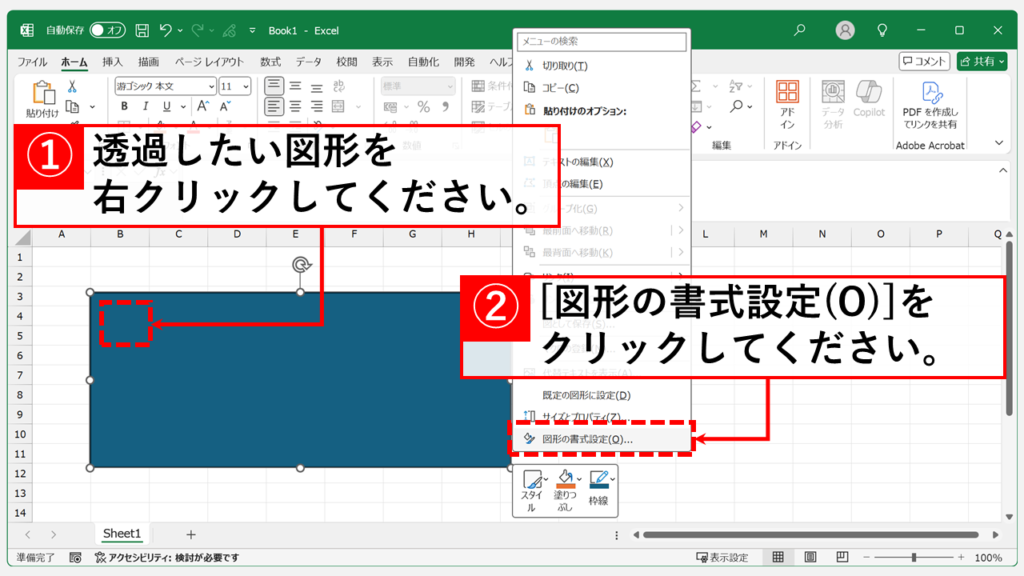This screenshot has height=576, width=1024.
Task: Open the 挿入 ribbon tab
Action: coord(112,61)
